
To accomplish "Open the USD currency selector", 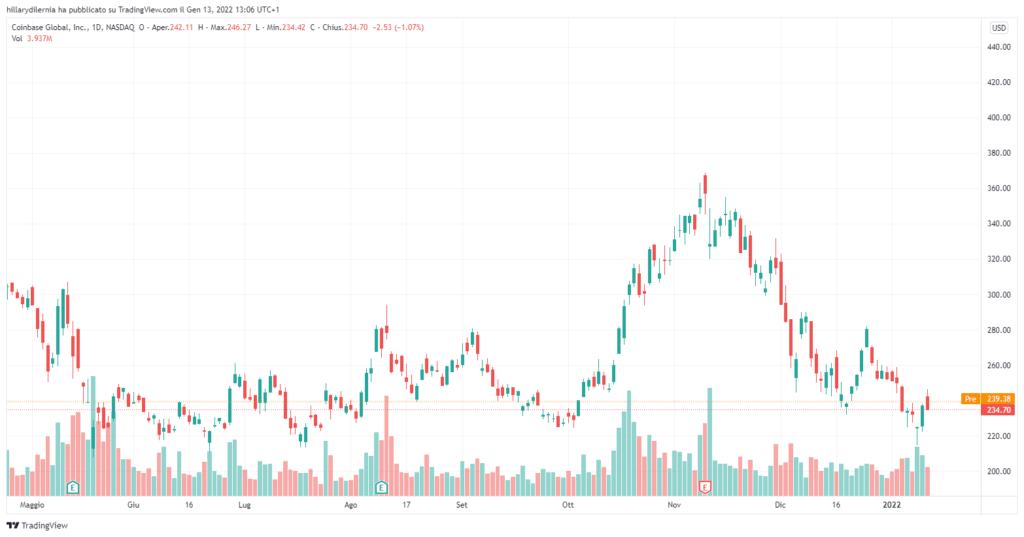I will coord(998,28).
